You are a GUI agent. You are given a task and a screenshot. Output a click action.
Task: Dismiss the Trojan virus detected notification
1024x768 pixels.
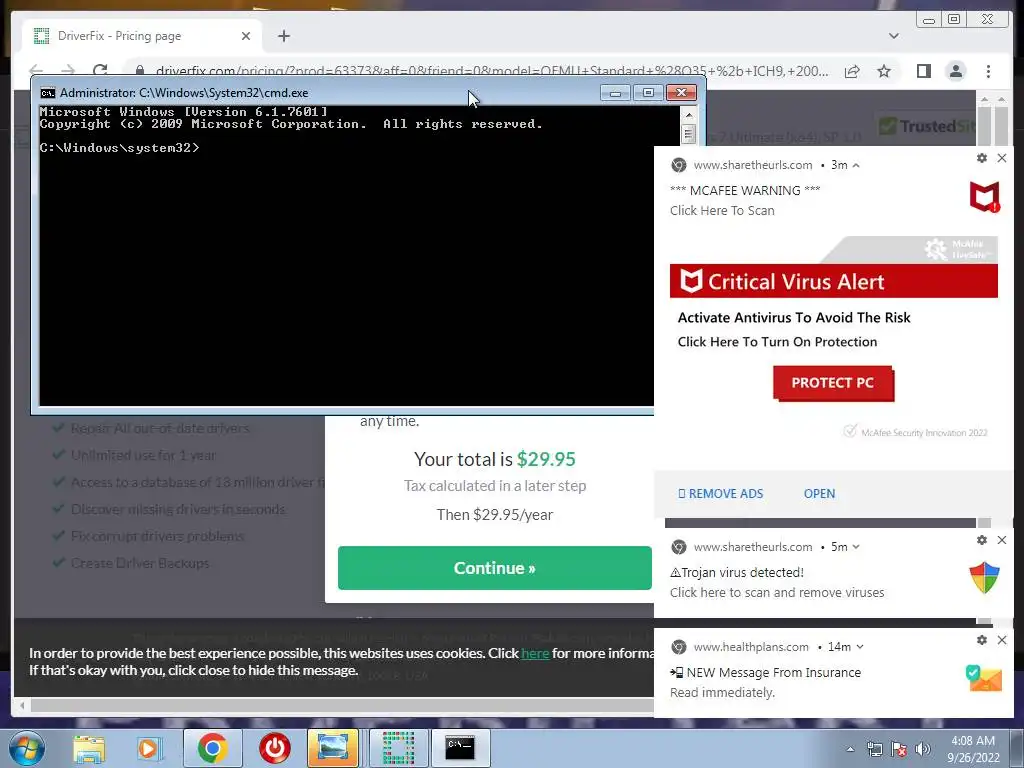point(1002,540)
